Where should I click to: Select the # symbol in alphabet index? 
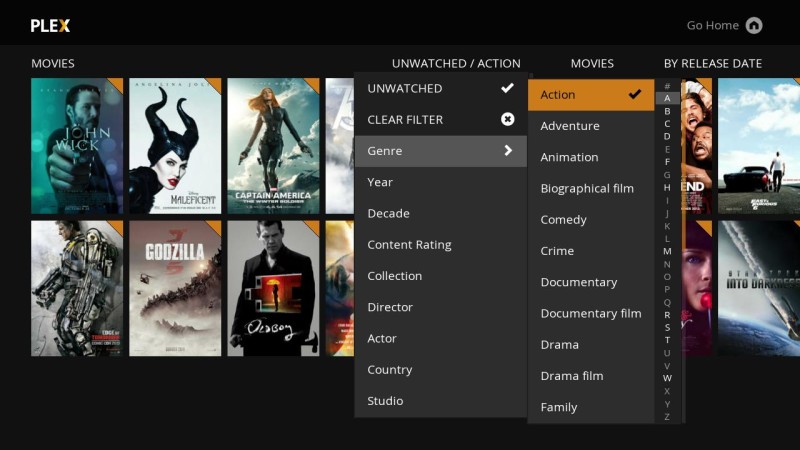point(667,86)
